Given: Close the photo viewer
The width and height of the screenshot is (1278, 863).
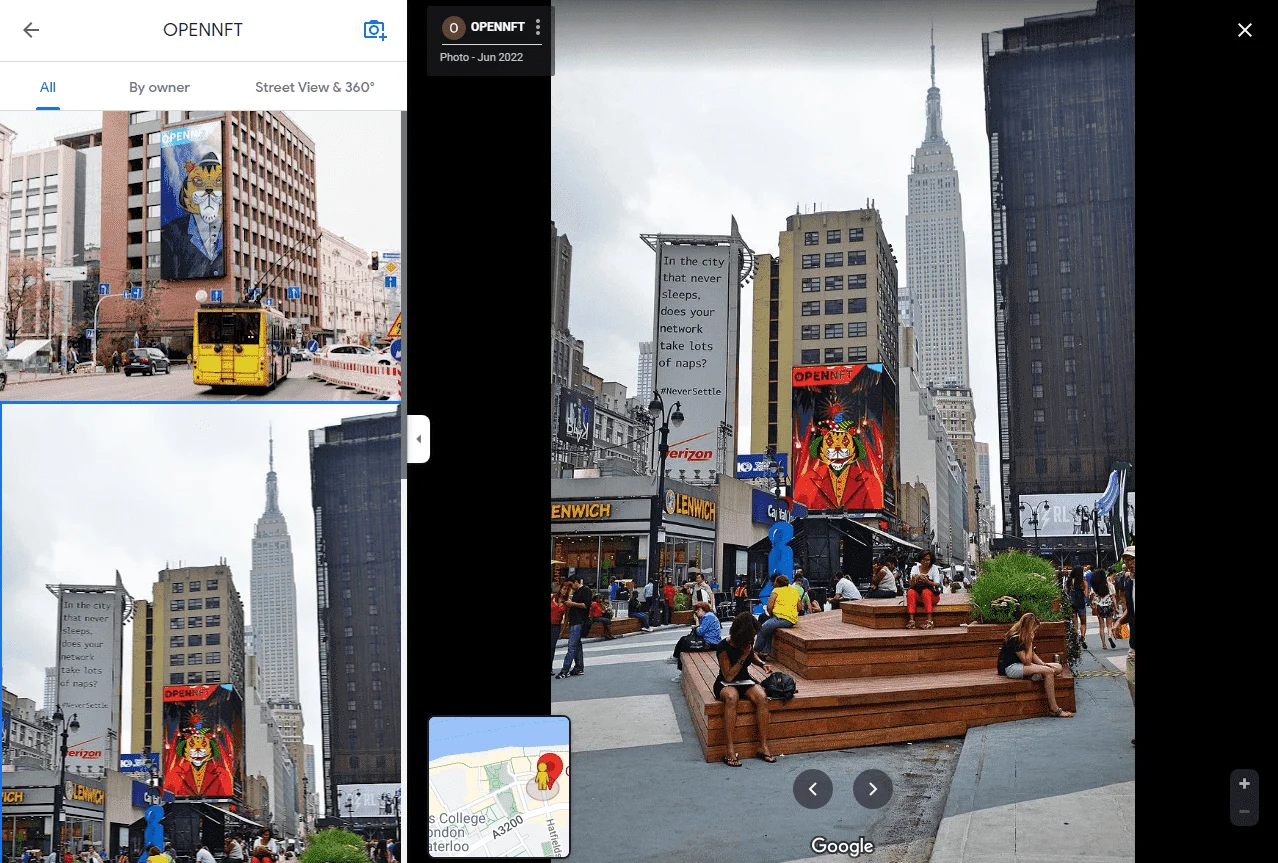Looking at the screenshot, I should 1245,30.
